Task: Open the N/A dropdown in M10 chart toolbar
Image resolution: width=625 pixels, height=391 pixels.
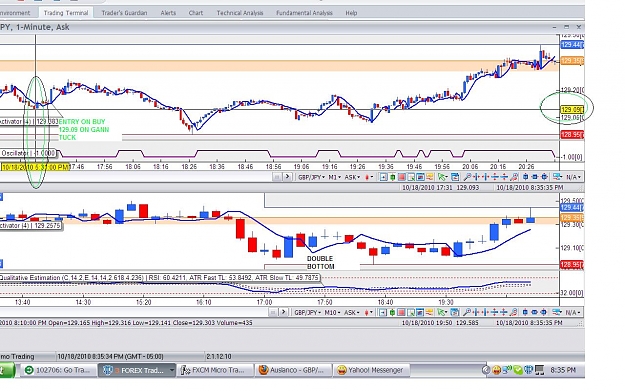Action: coord(572,312)
